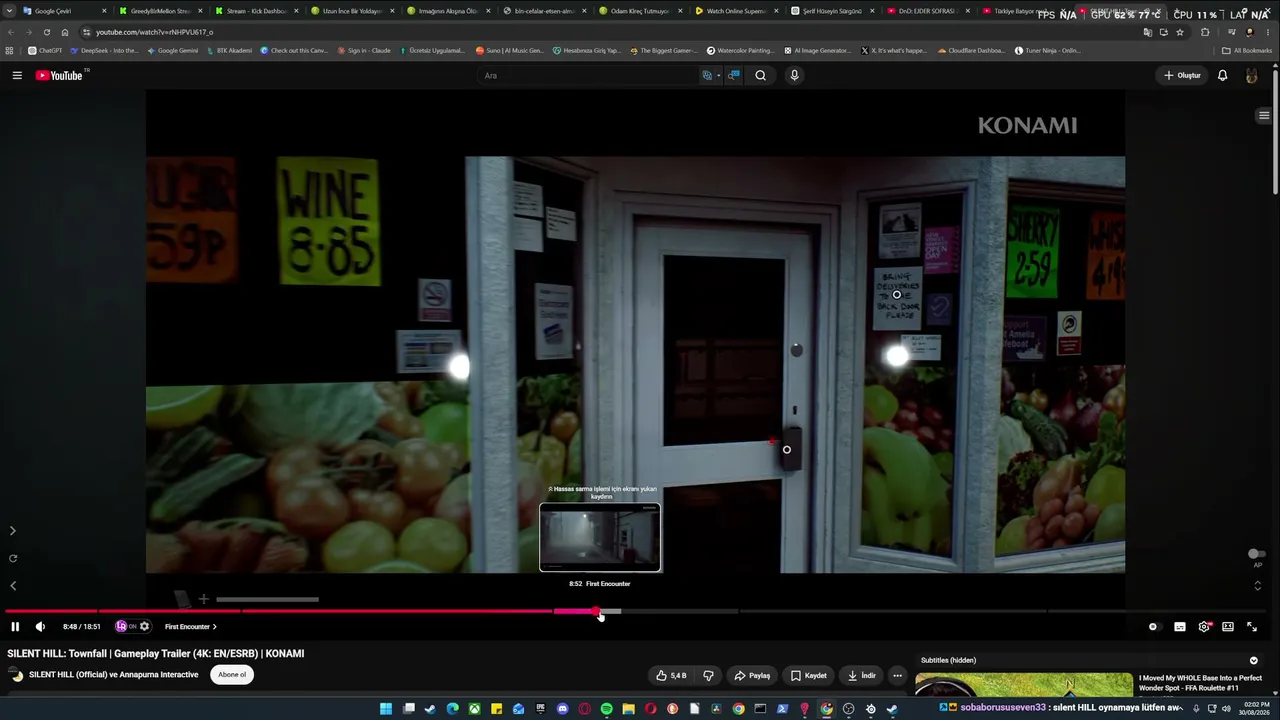The width and height of the screenshot is (1280, 720).
Task: Open the extension gear beside the ON toggle
Action: (x=145, y=627)
